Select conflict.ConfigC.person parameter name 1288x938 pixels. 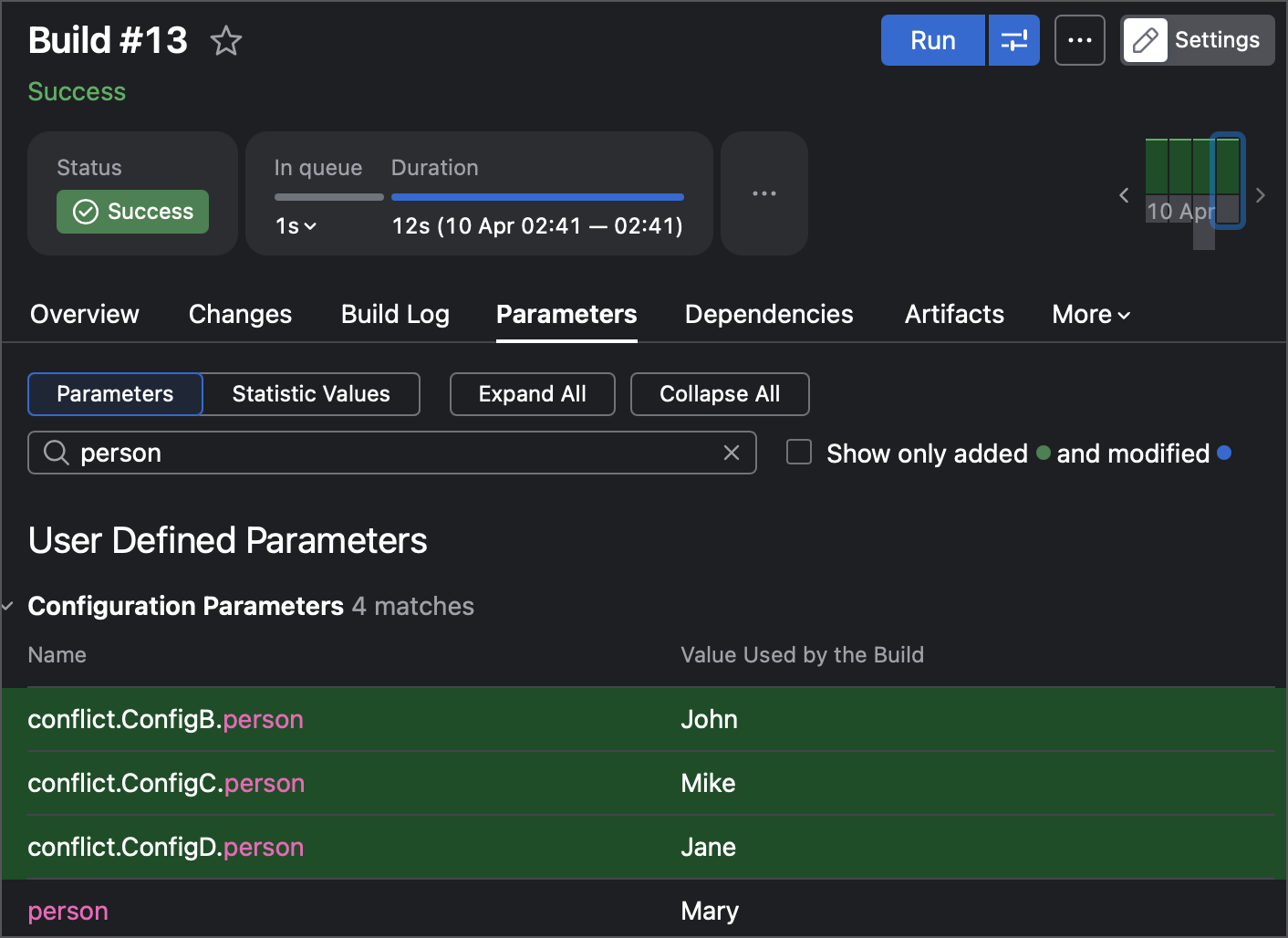point(167,783)
